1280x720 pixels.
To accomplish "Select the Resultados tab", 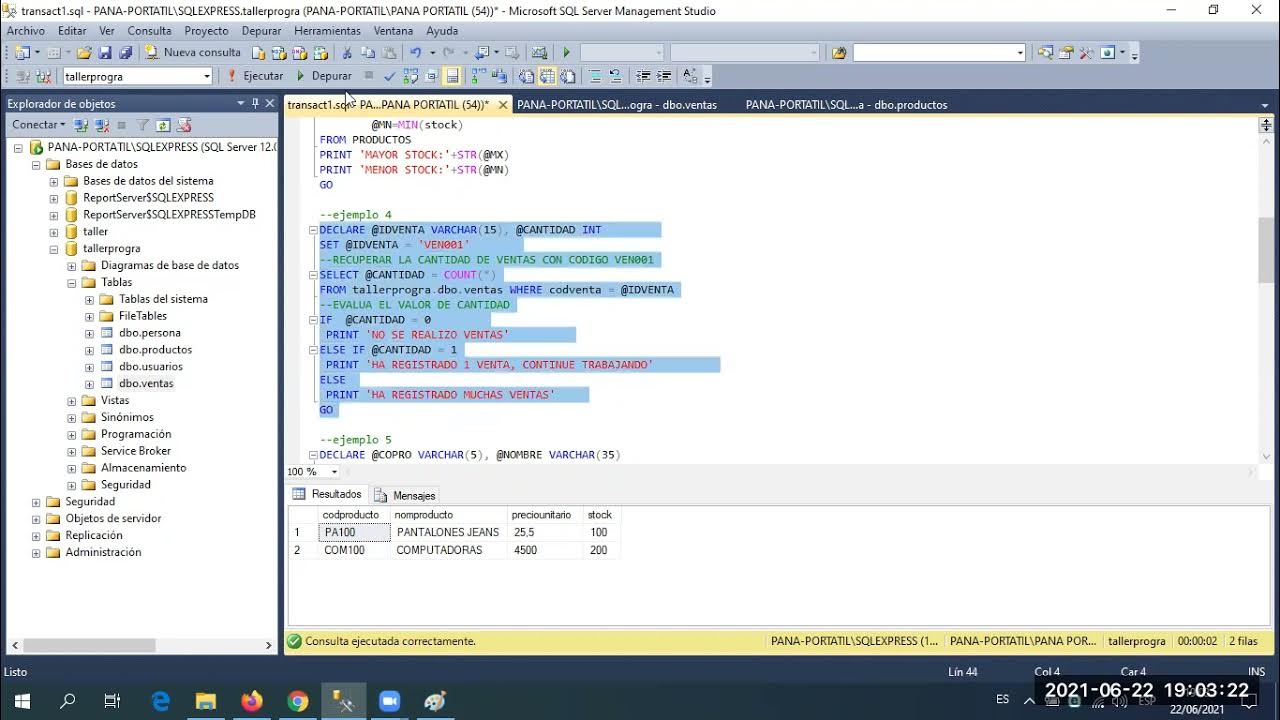I will [x=327, y=494].
